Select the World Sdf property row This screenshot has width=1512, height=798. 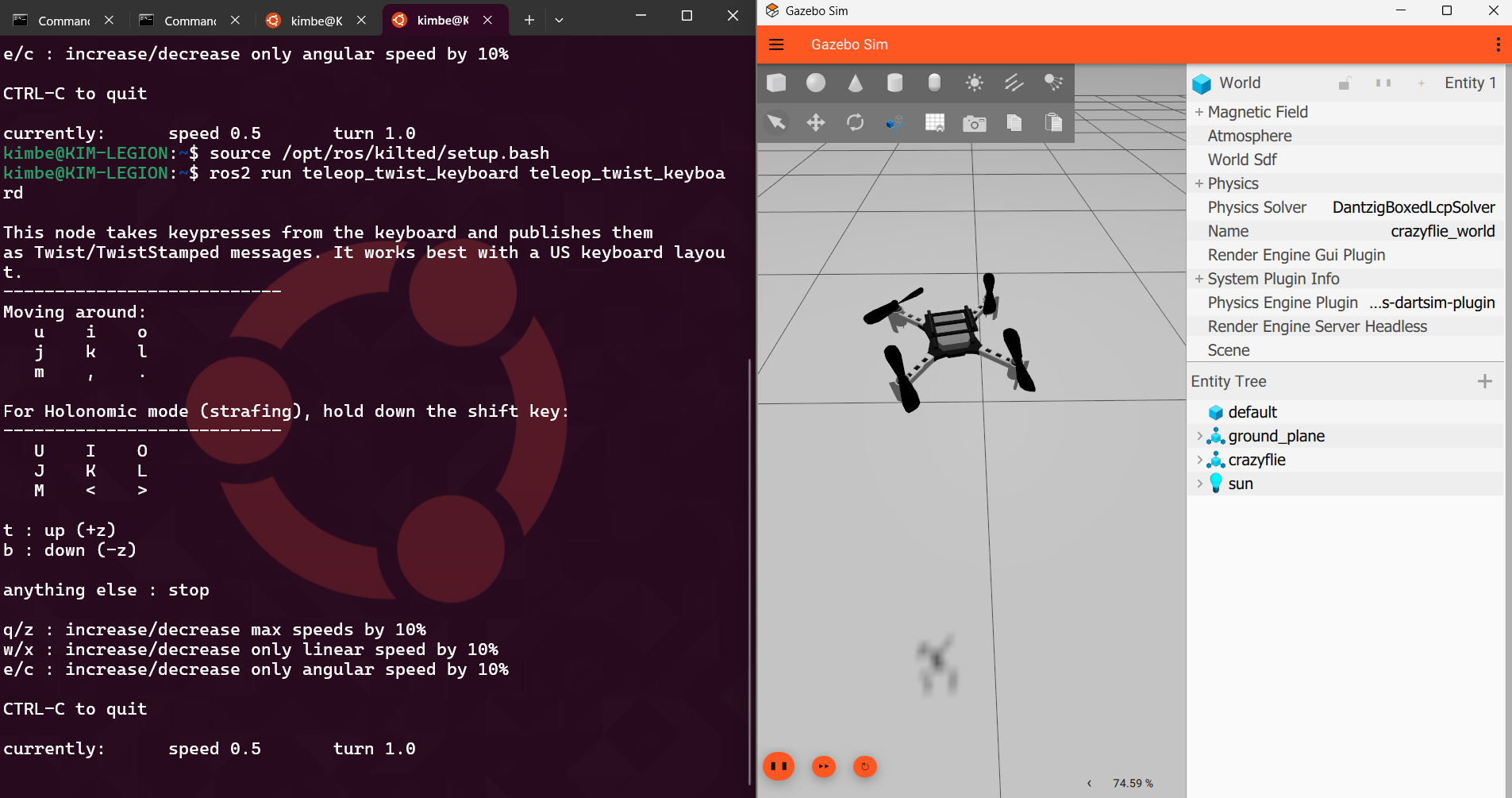click(x=1346, y=160)
